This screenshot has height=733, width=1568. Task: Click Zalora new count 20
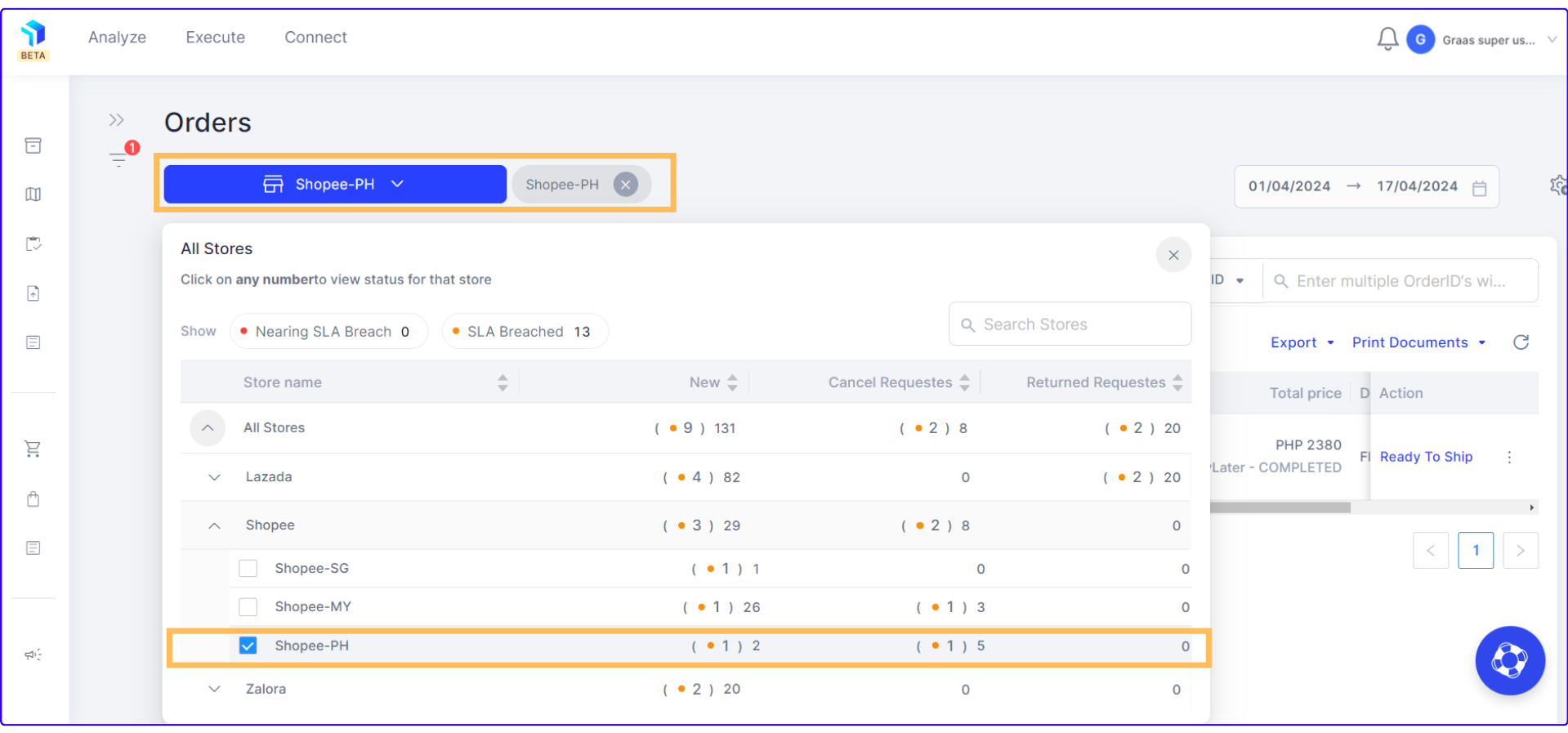(x=732, y=689)
